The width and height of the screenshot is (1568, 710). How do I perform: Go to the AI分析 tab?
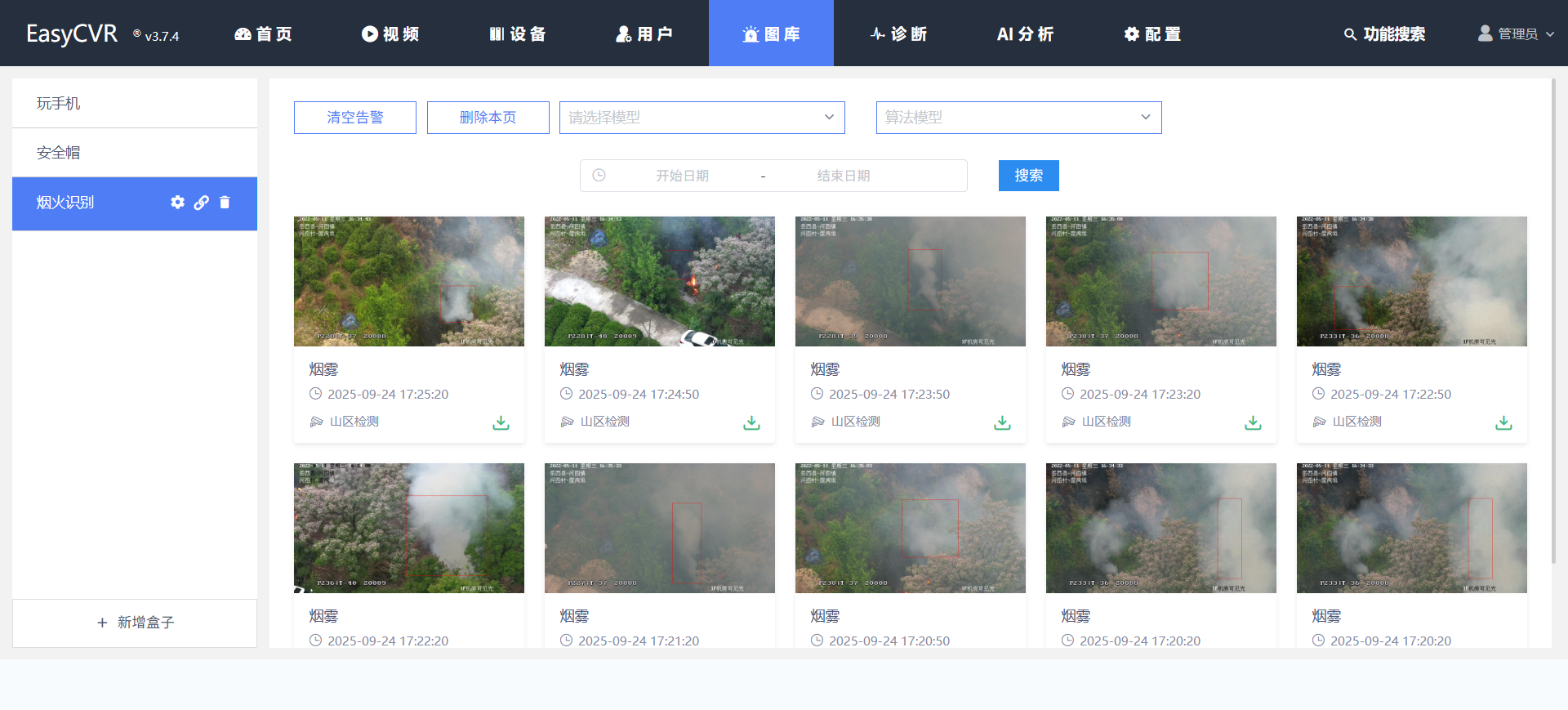[x=1025, y=33]
